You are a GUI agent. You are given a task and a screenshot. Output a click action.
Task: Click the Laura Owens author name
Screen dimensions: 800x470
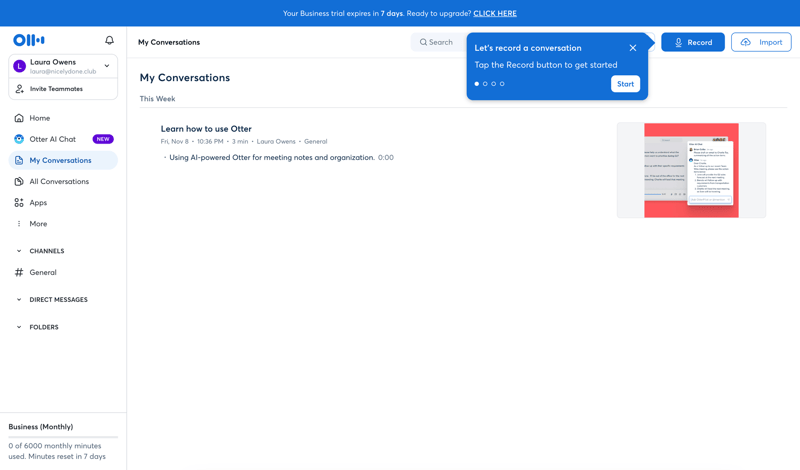276,141
